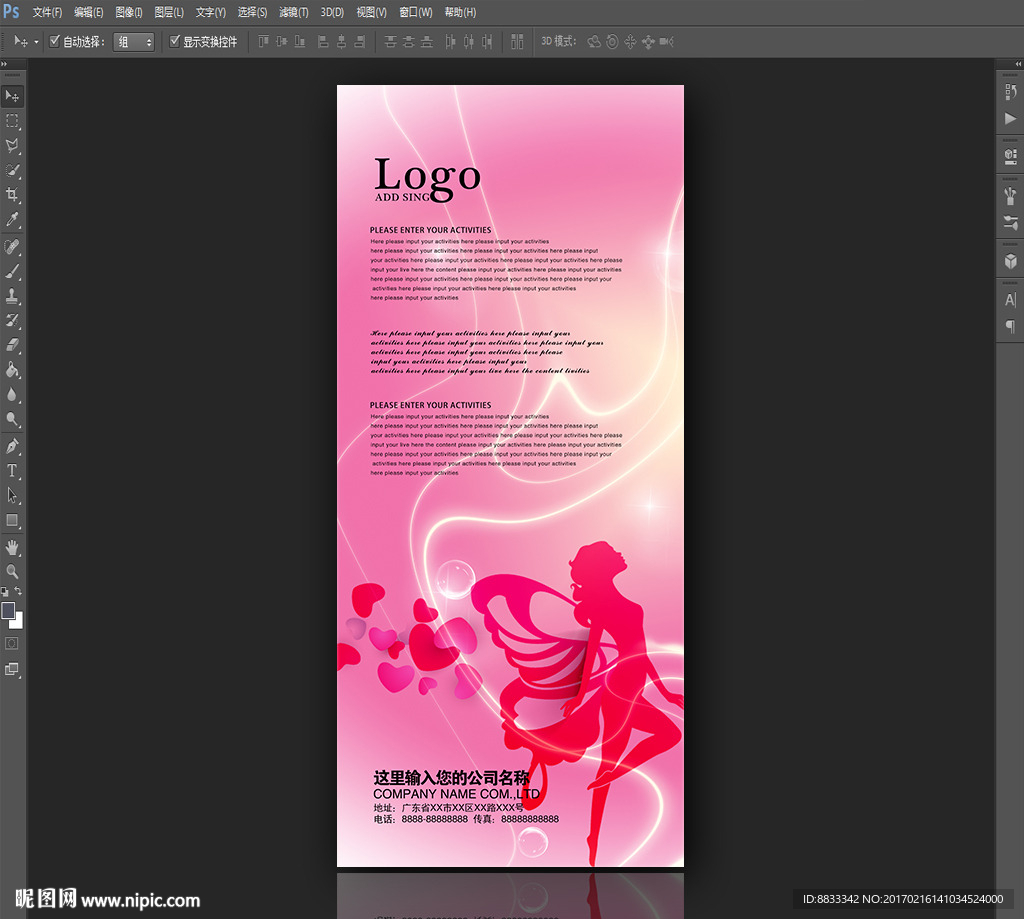Pick the Horizontal Type tool

tap(12, 470)
